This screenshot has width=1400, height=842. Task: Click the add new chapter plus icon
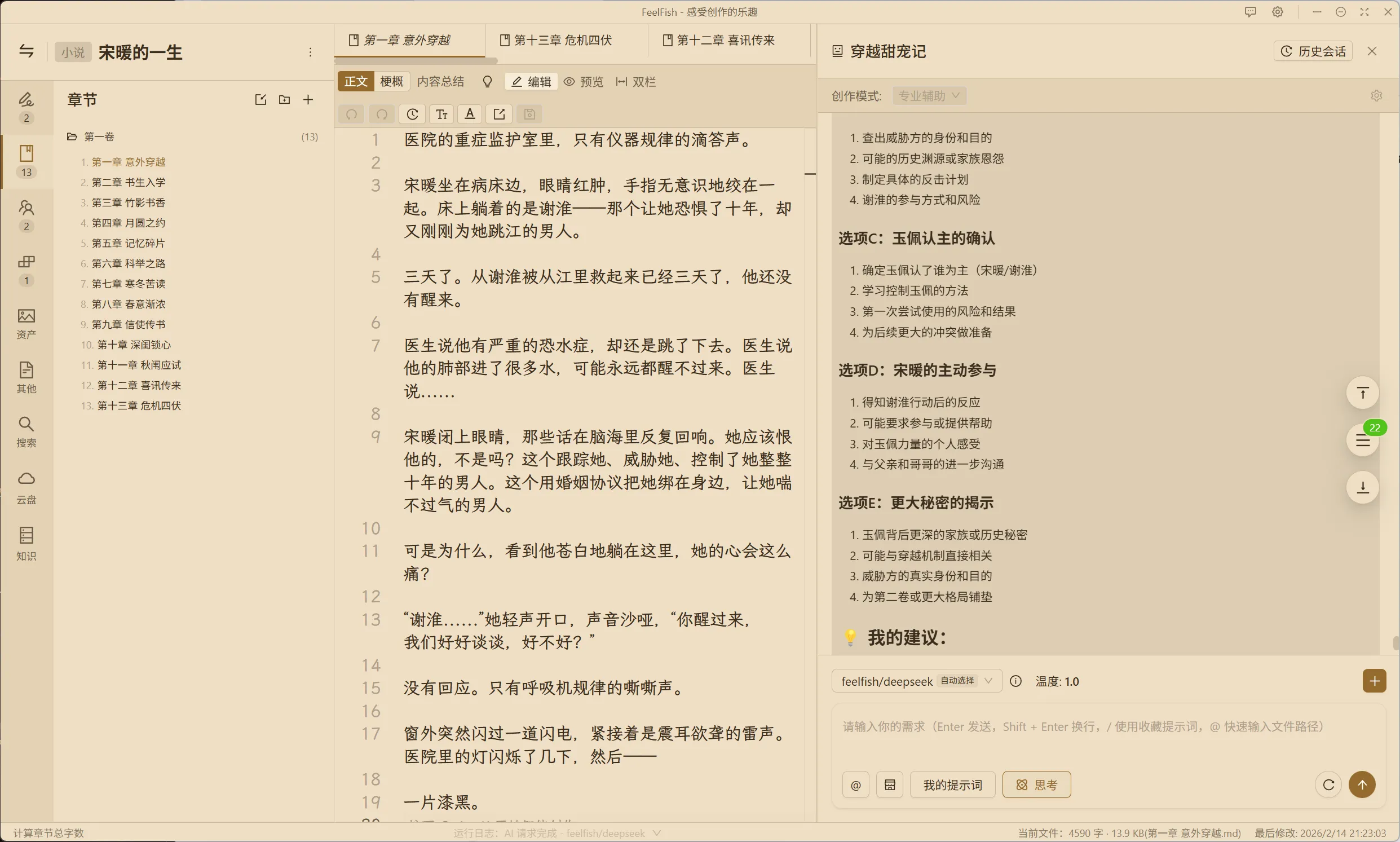(308, 100)
